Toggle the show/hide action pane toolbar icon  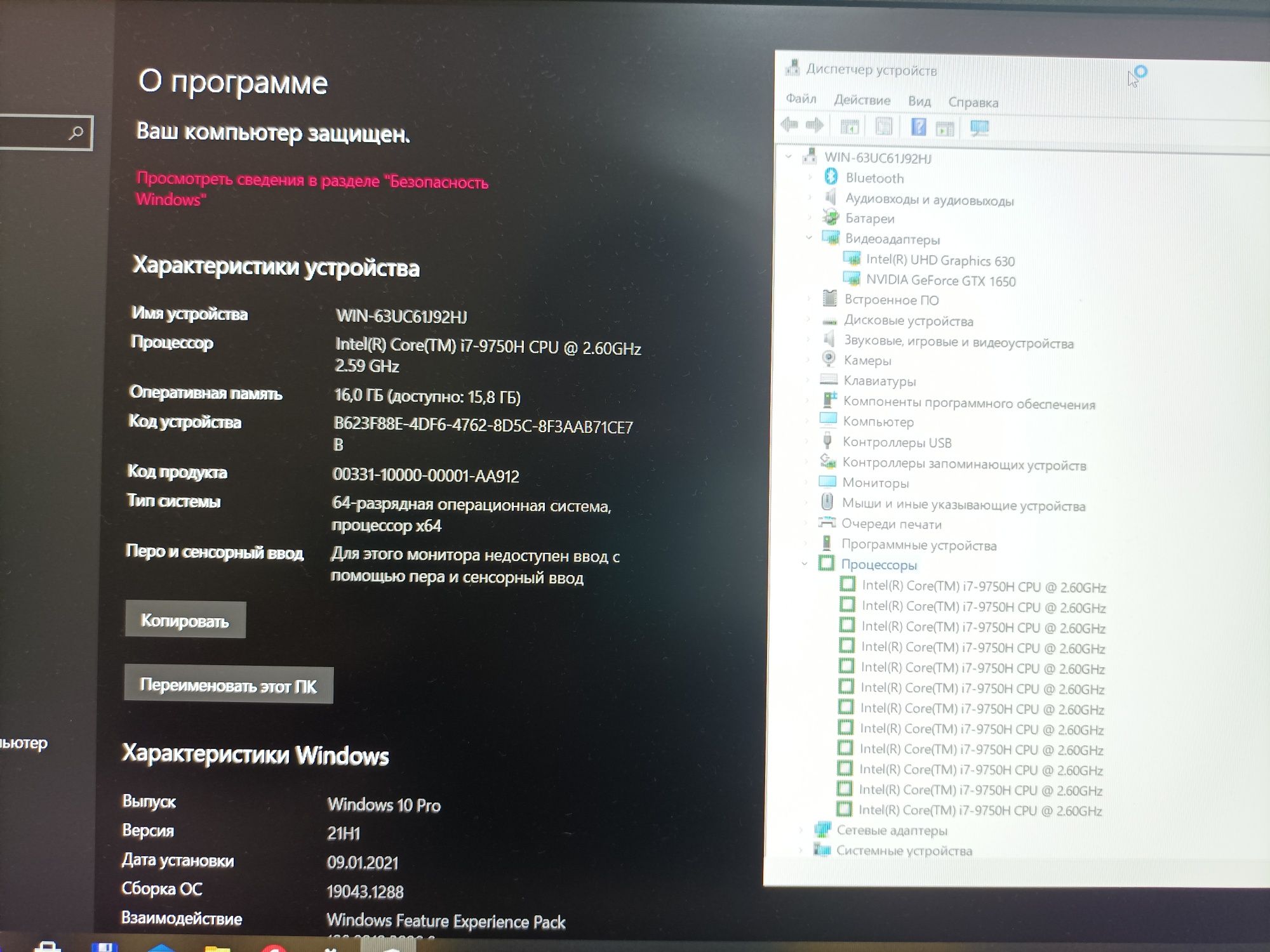pyautogui.click(x=945, y=128)
